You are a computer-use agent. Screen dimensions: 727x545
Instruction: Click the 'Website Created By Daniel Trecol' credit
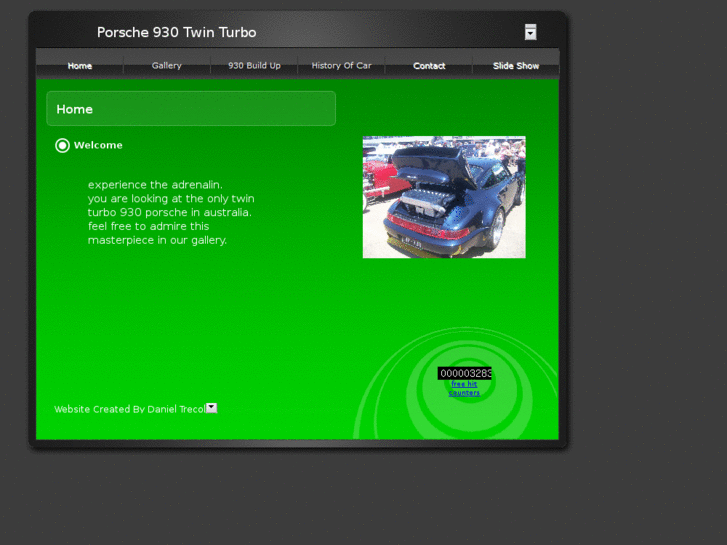click(129, 409)
